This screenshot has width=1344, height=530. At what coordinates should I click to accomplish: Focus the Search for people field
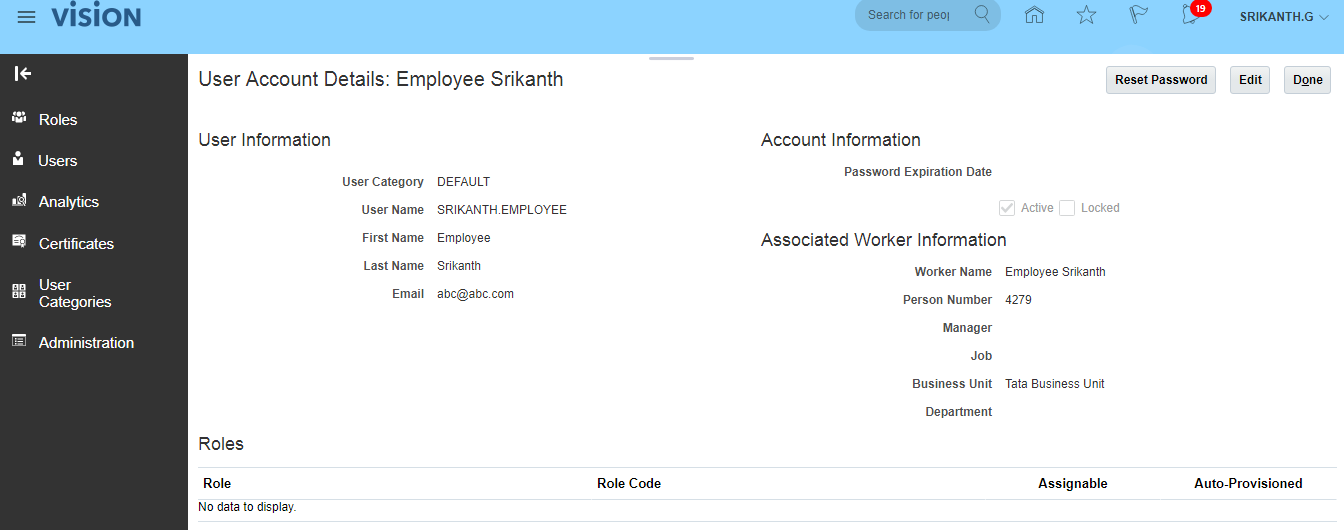click(x=910, y=15)
